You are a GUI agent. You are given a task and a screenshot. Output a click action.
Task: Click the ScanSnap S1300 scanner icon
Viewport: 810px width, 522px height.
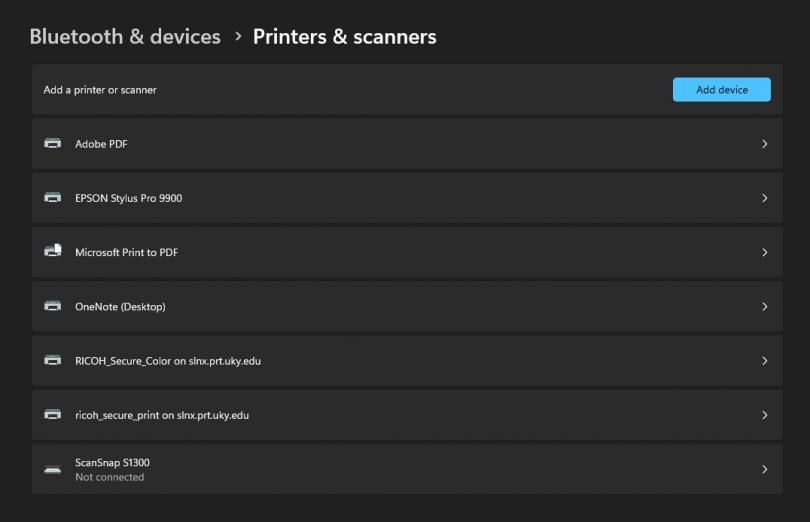click(x=52, y=470)
